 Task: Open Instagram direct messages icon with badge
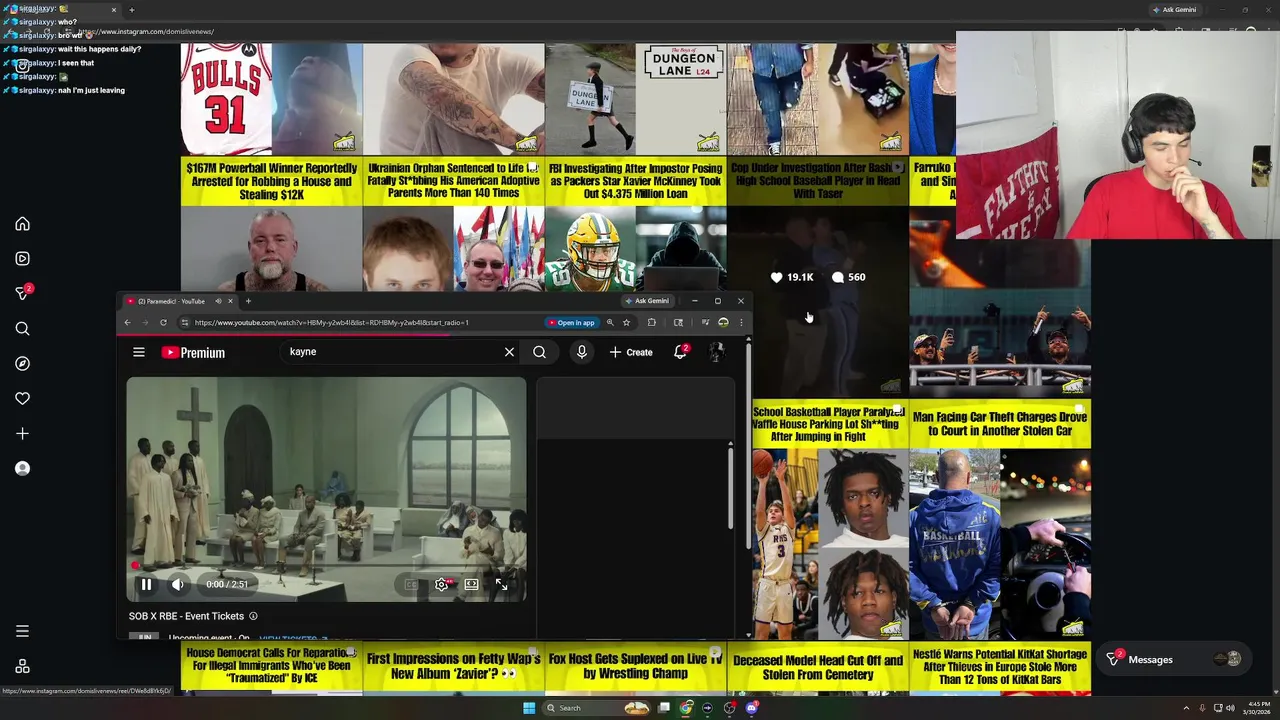pyautogui.click(x=23, y=293)
